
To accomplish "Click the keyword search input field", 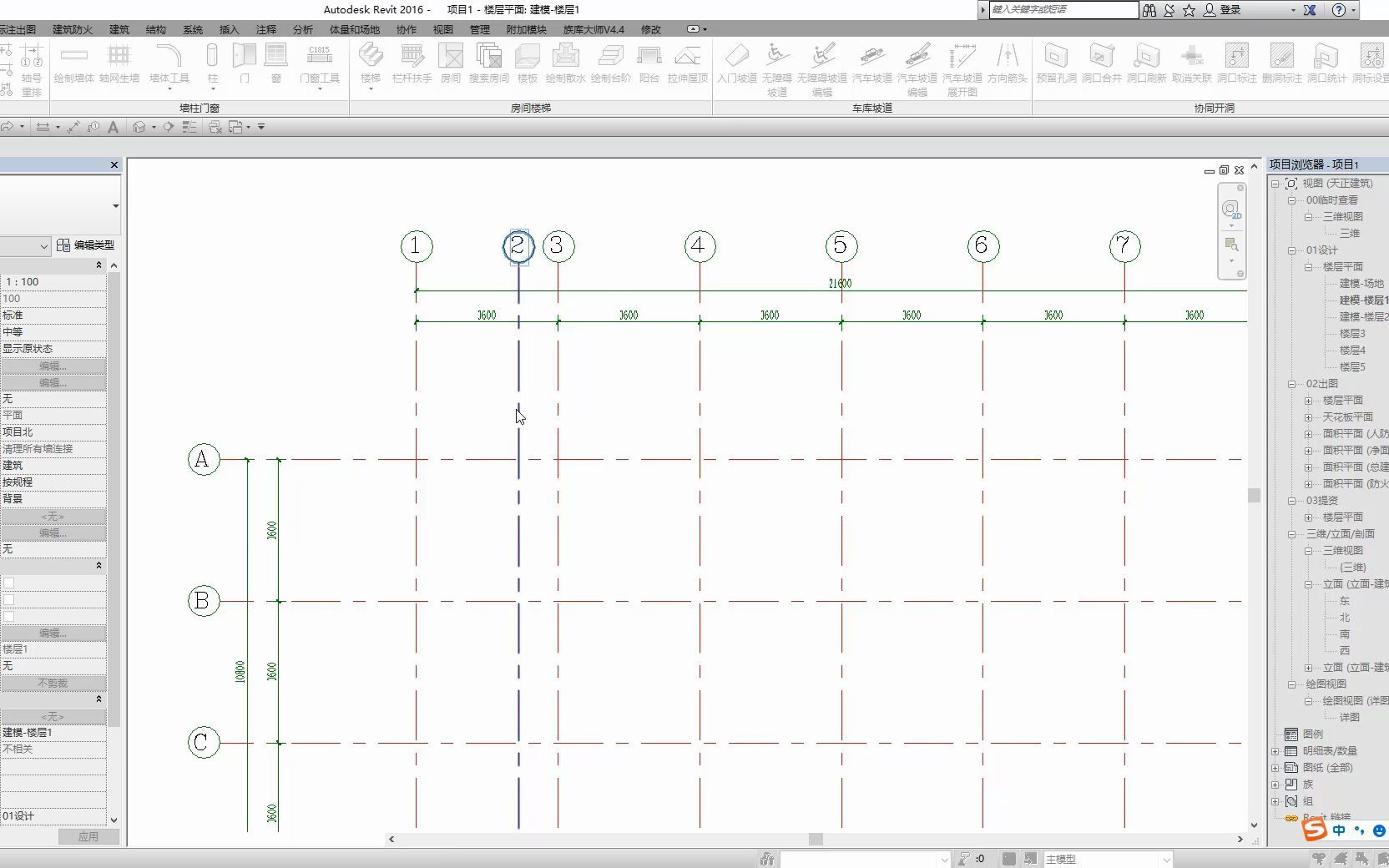I will point(1063,10).
